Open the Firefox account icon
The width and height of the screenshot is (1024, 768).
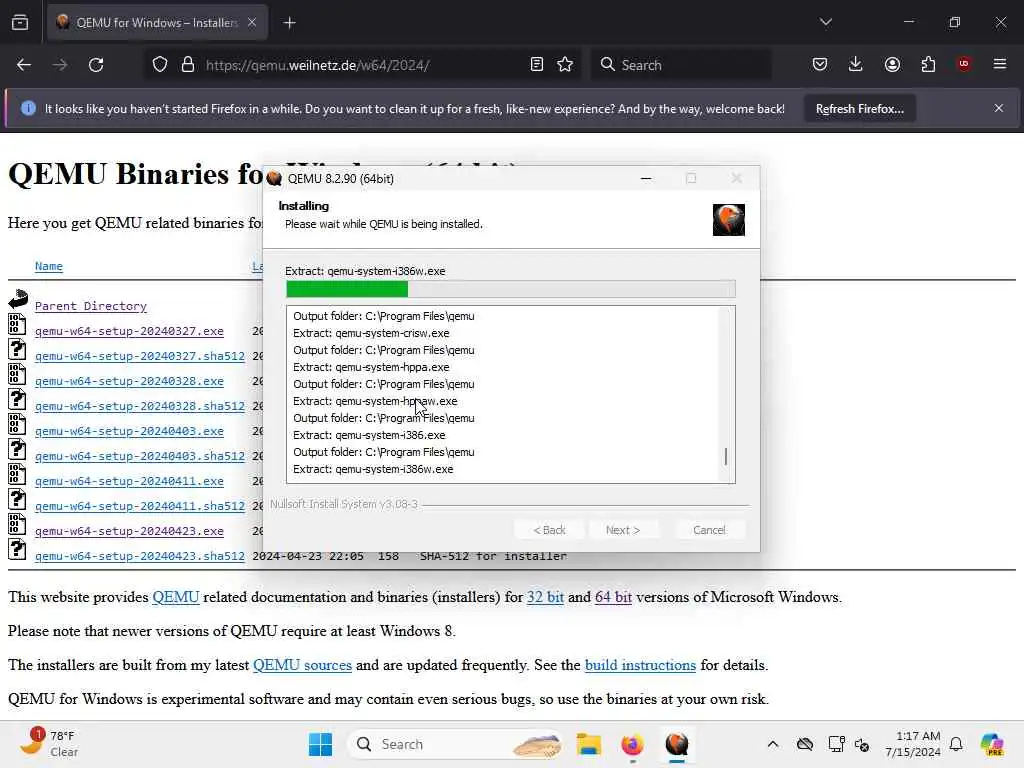tap(892, 65)
